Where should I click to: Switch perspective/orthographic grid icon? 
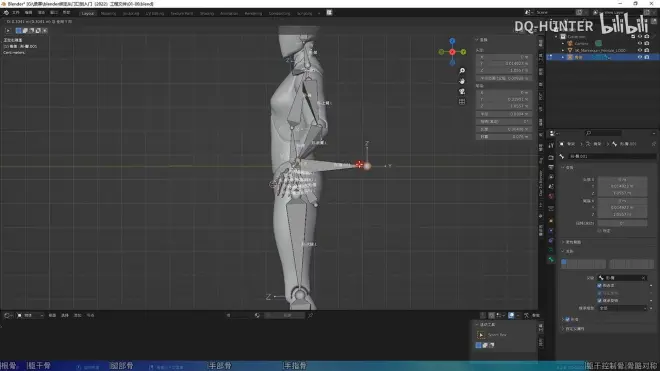(x=462, y=101)
